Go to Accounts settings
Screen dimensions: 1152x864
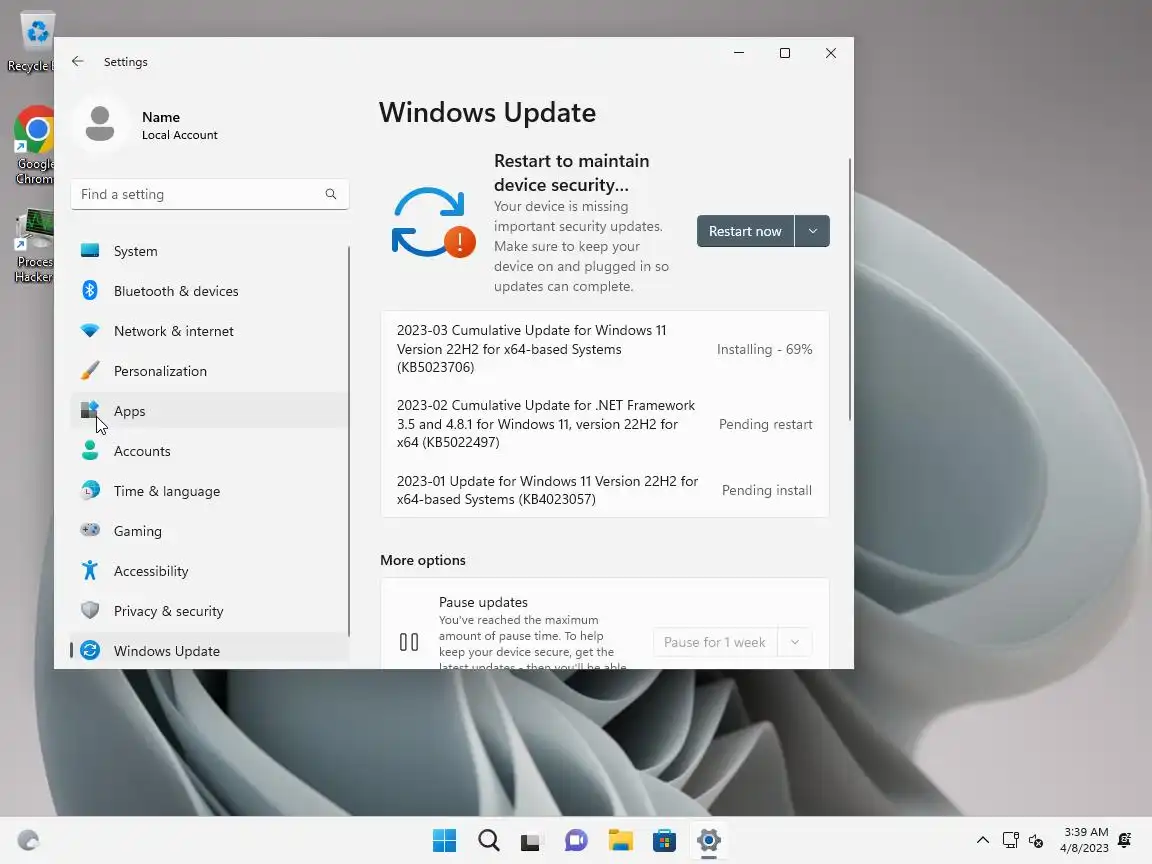point(209,451)
